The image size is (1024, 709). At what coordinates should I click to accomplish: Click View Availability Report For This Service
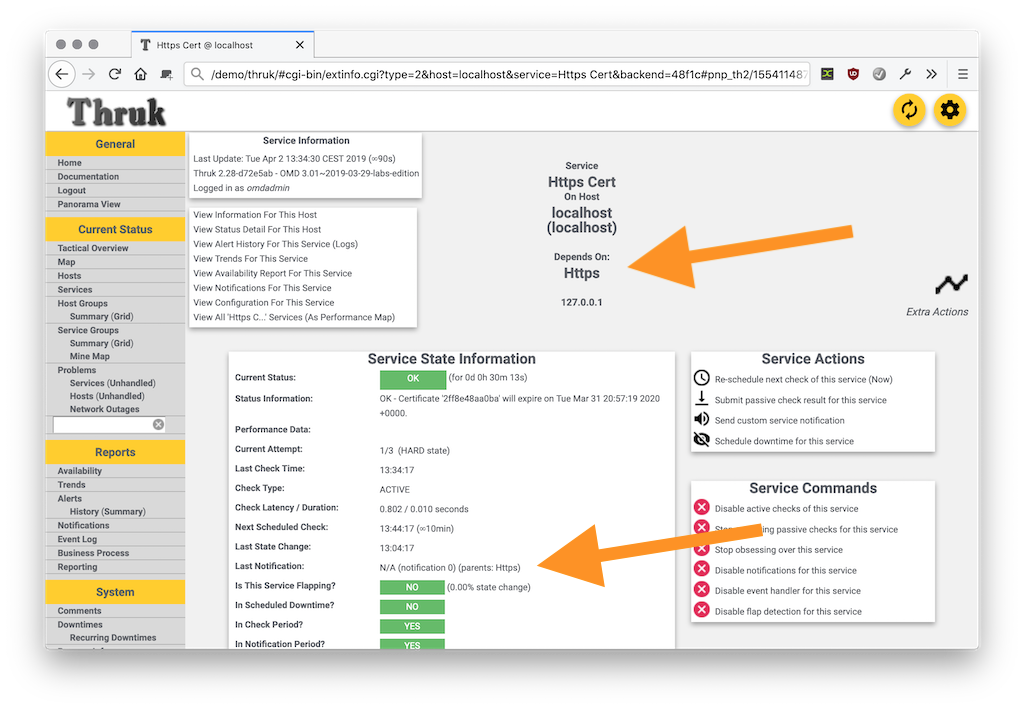pos(272,274)
